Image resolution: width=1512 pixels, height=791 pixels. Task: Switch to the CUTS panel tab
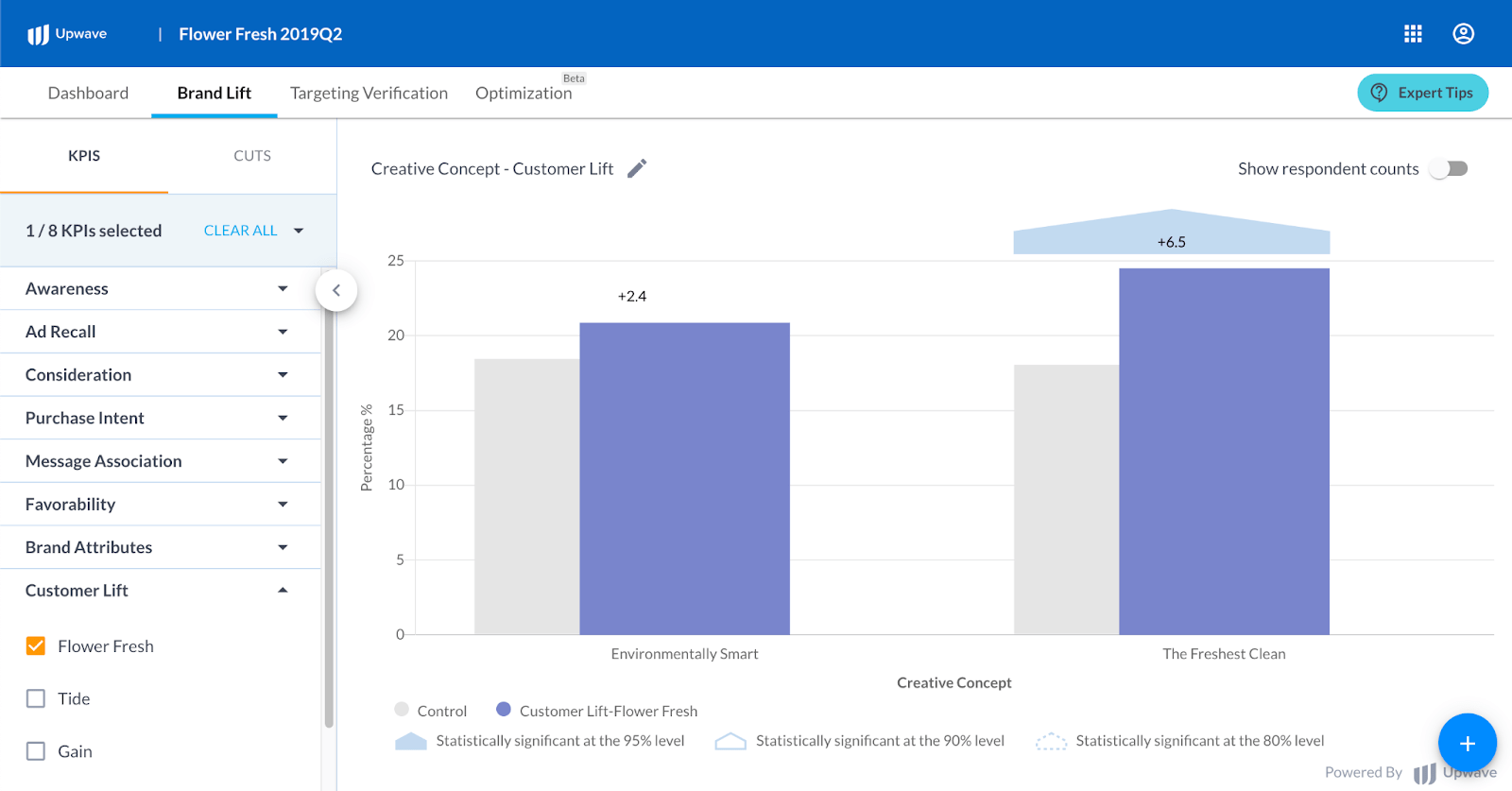pyautogui.click(x=252, y=156)
